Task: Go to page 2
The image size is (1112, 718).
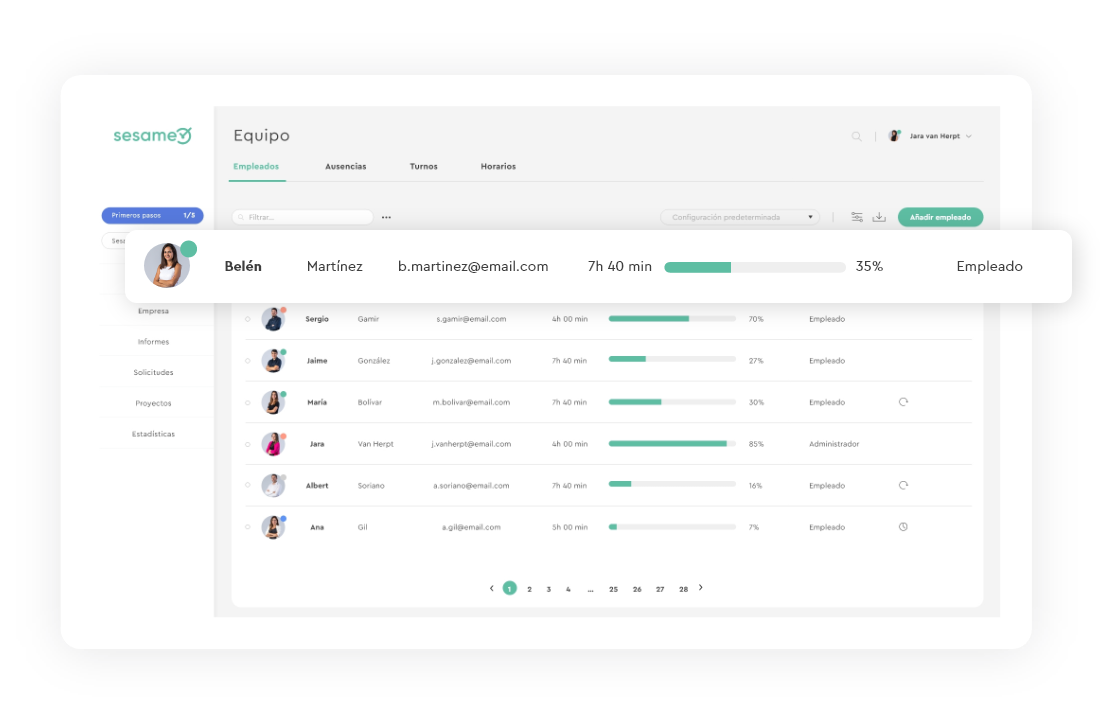Action: pyautogui.click(x=529, y=589)
